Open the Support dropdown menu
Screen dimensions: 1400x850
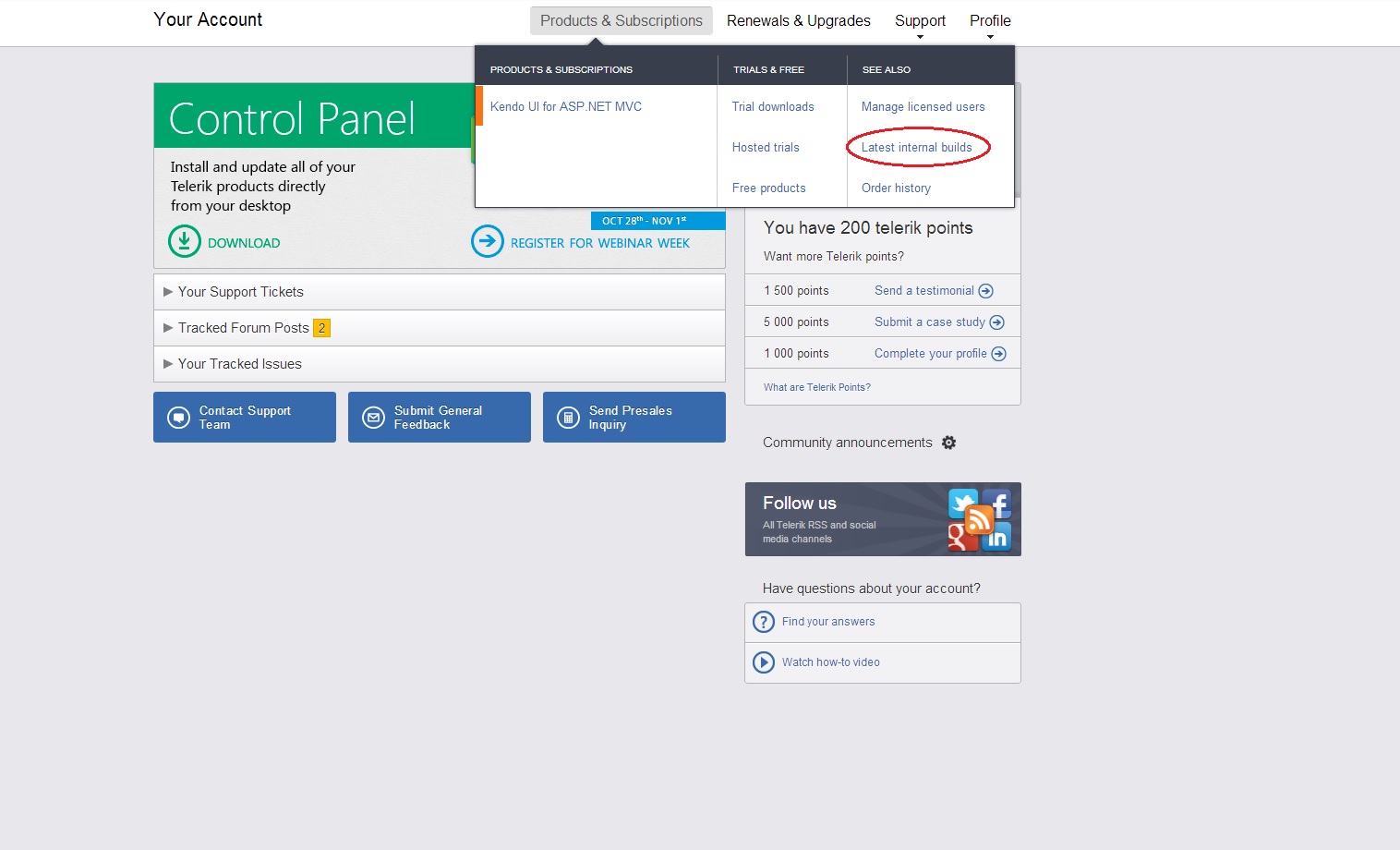click(x=920, y=21)
